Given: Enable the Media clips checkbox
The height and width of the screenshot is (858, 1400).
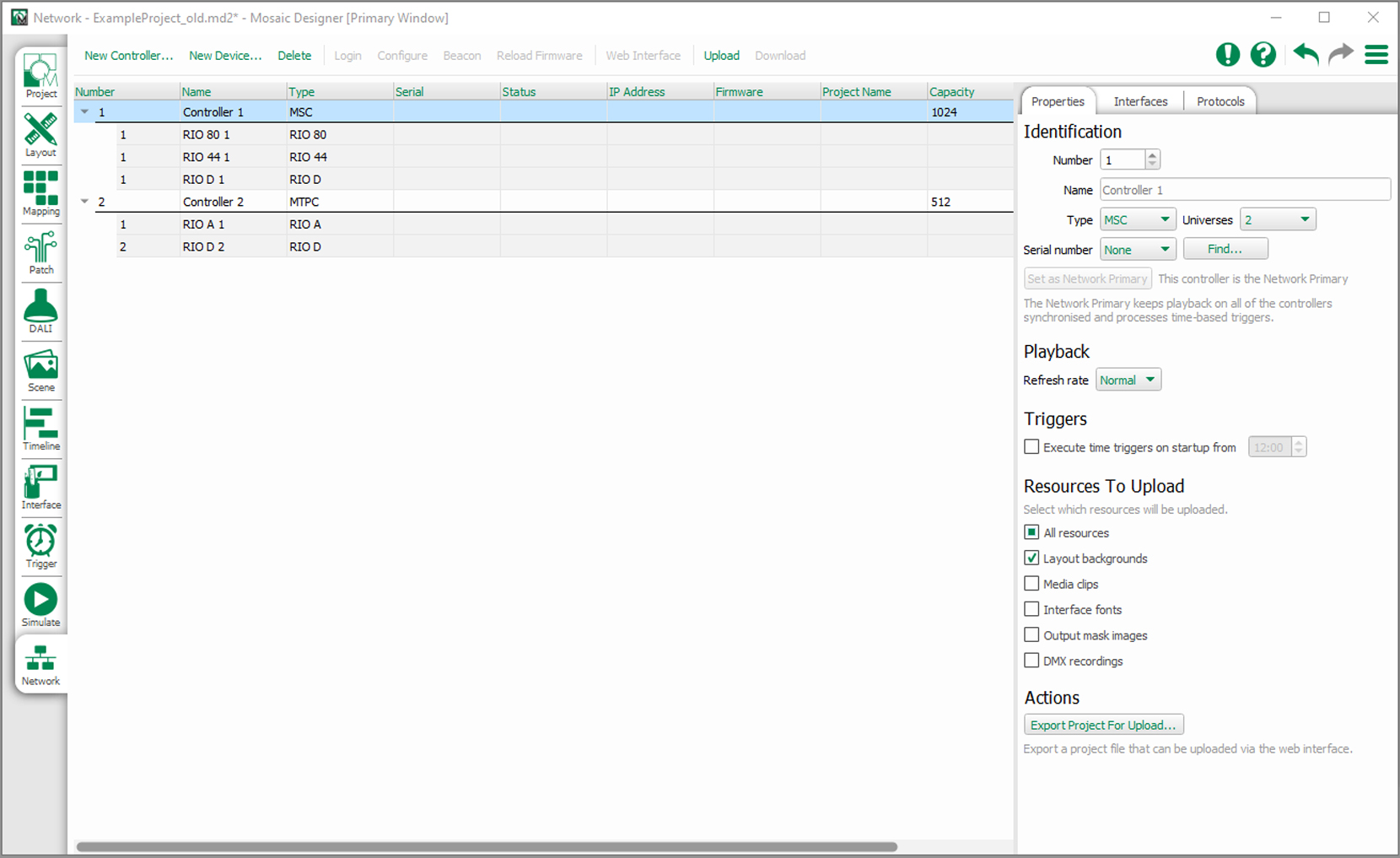Looking at the screenshot, I should 1031,584.
